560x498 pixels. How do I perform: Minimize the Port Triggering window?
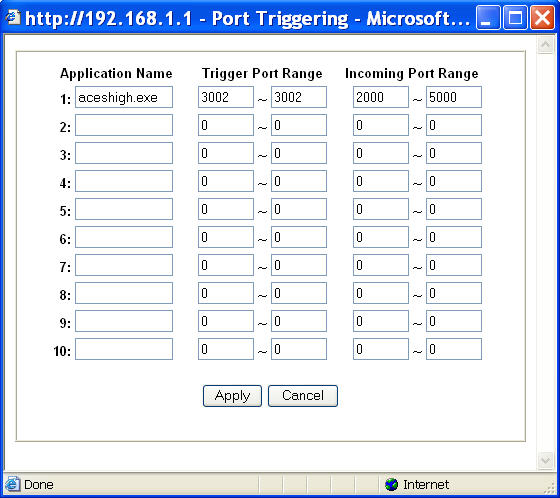(488, 17)
